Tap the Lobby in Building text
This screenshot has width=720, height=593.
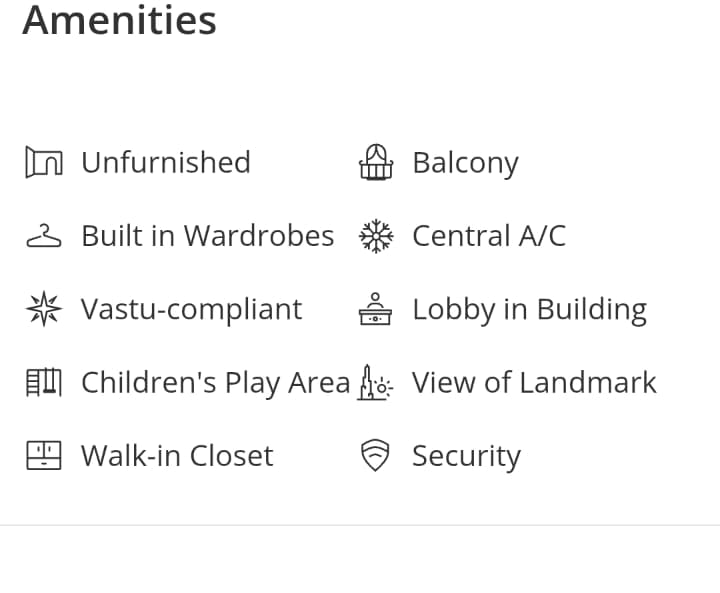tap(529, 309)
